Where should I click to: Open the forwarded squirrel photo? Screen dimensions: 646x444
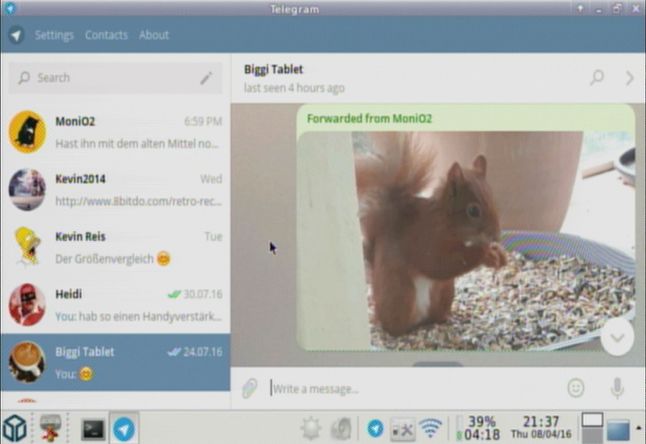[x=465, y=240]
